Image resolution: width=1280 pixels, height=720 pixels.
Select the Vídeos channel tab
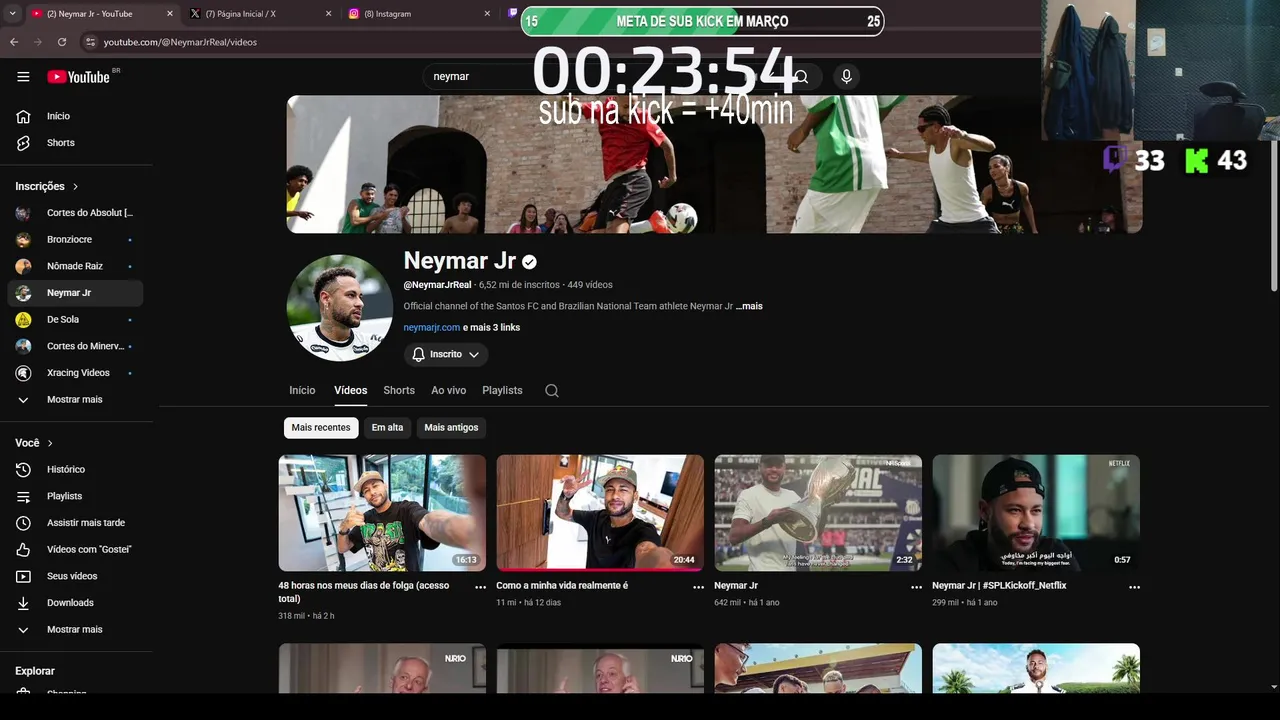(x=351, y=390)
